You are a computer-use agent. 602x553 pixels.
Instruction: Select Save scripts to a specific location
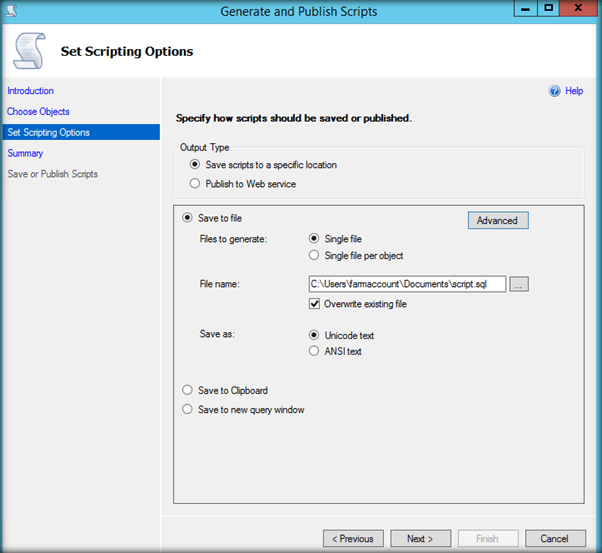click(195, 165)
